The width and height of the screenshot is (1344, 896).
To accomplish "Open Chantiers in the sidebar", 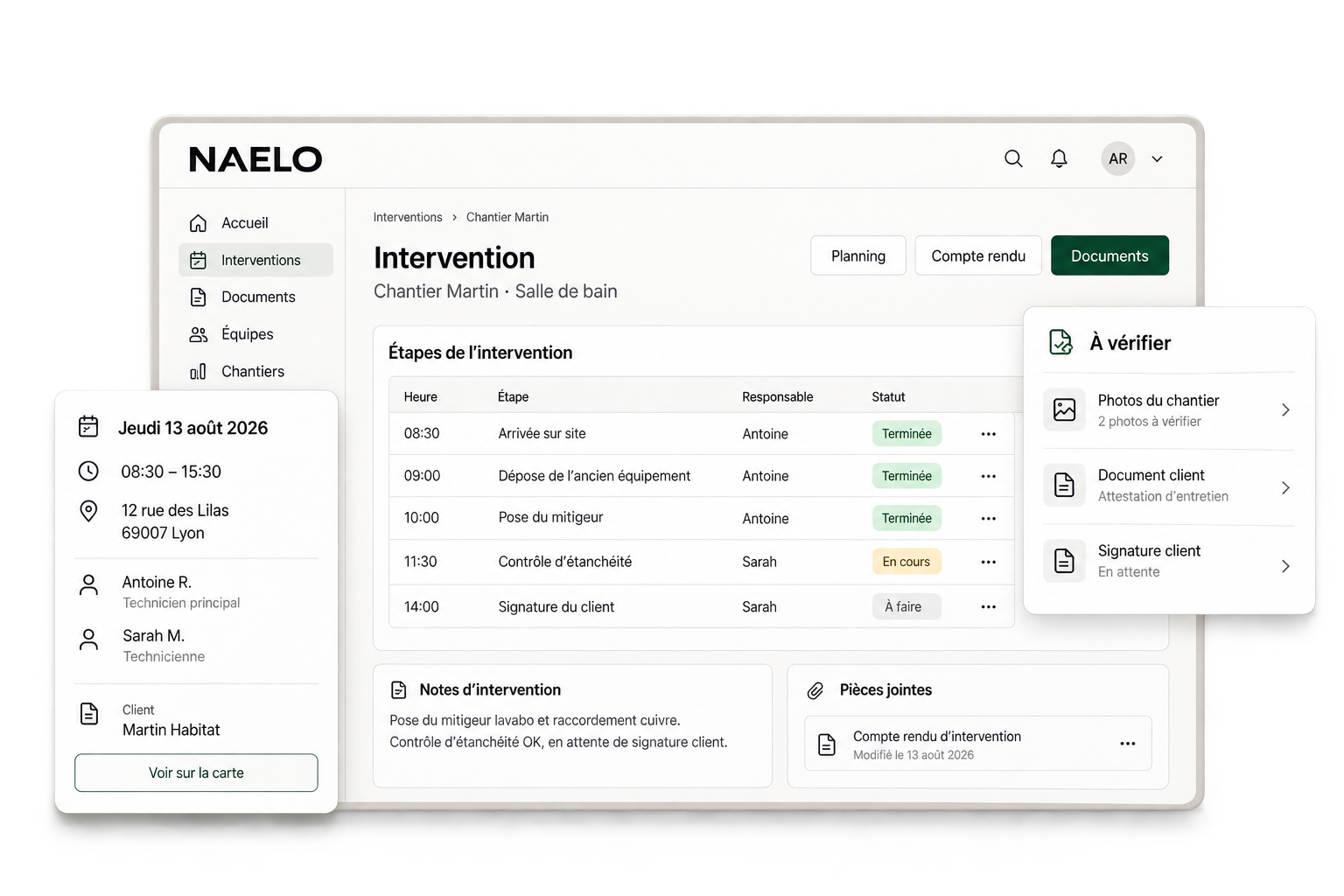I will click(255, 372).
